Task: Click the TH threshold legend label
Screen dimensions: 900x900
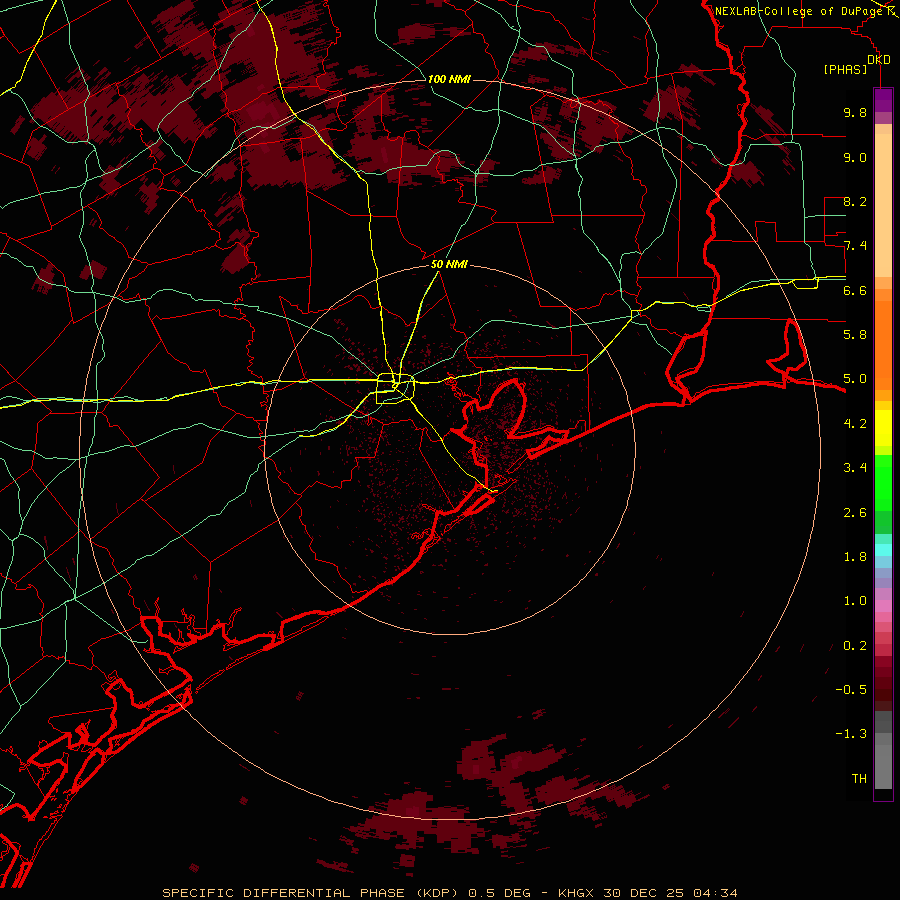Action: coord(859,779)
